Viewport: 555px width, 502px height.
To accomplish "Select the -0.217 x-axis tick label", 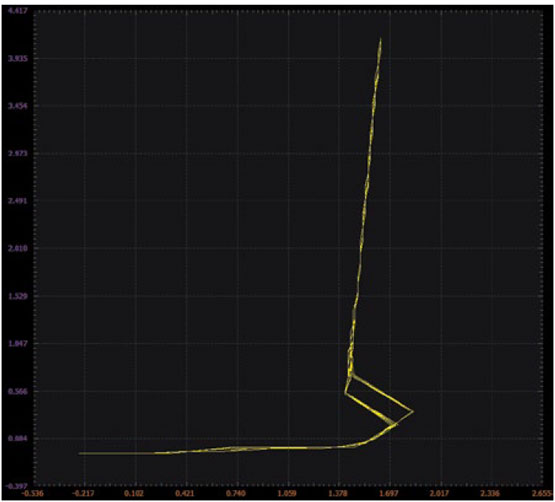I will [x=85, y=494].
